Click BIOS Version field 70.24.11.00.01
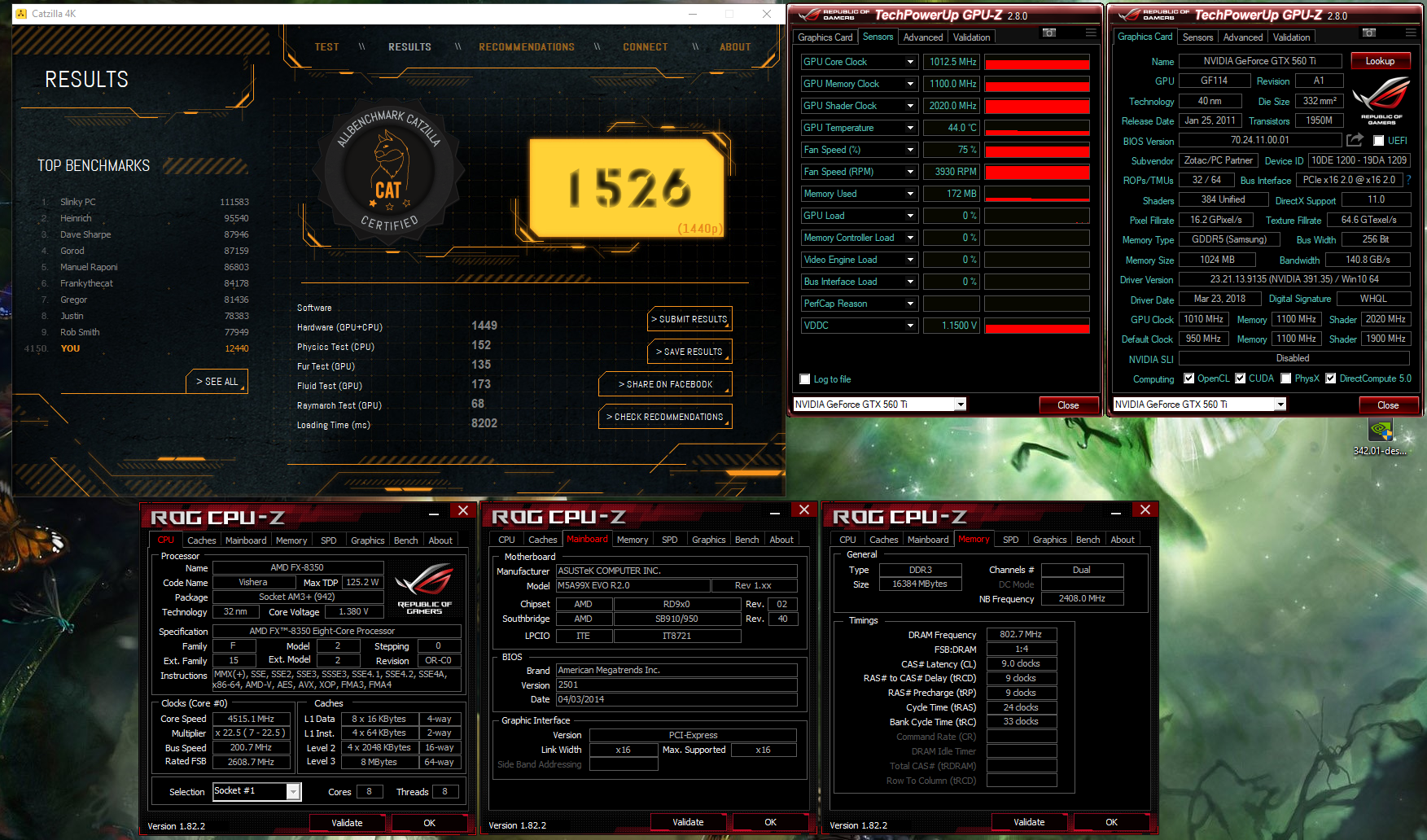The width and height of the screenshot is (1427, 840). [1259, 140]
